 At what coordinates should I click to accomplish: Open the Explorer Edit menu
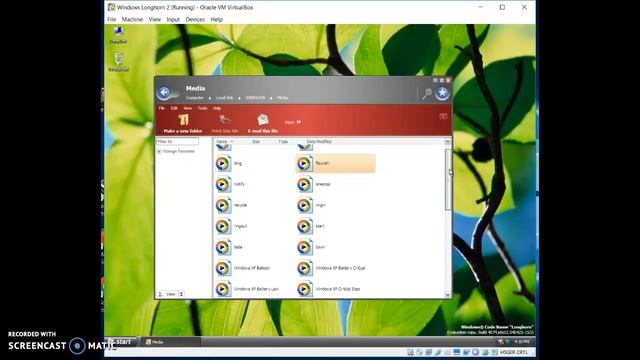174,108
